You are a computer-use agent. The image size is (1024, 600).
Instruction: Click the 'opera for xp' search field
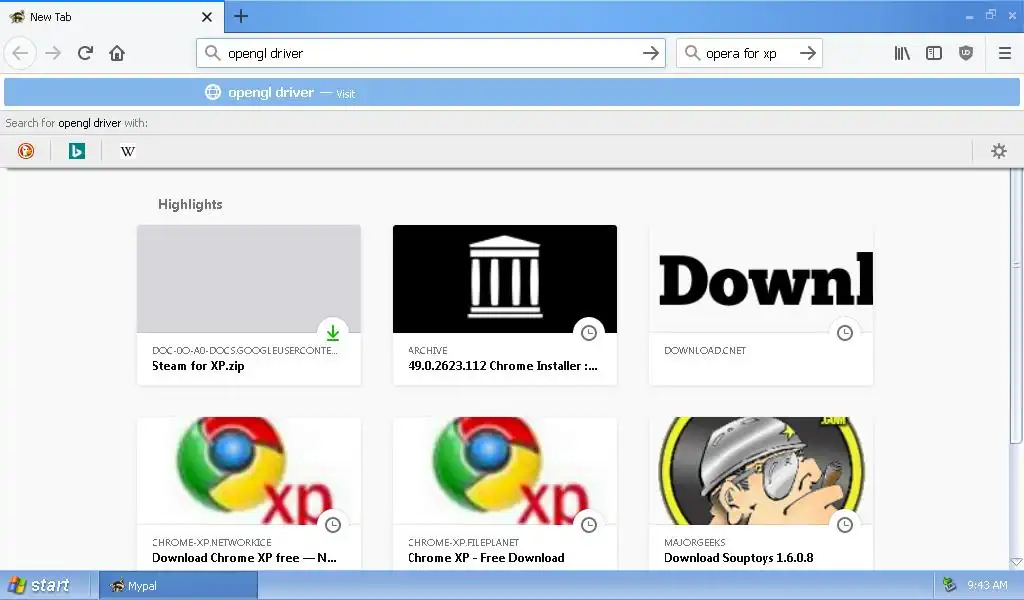point(749,53)
